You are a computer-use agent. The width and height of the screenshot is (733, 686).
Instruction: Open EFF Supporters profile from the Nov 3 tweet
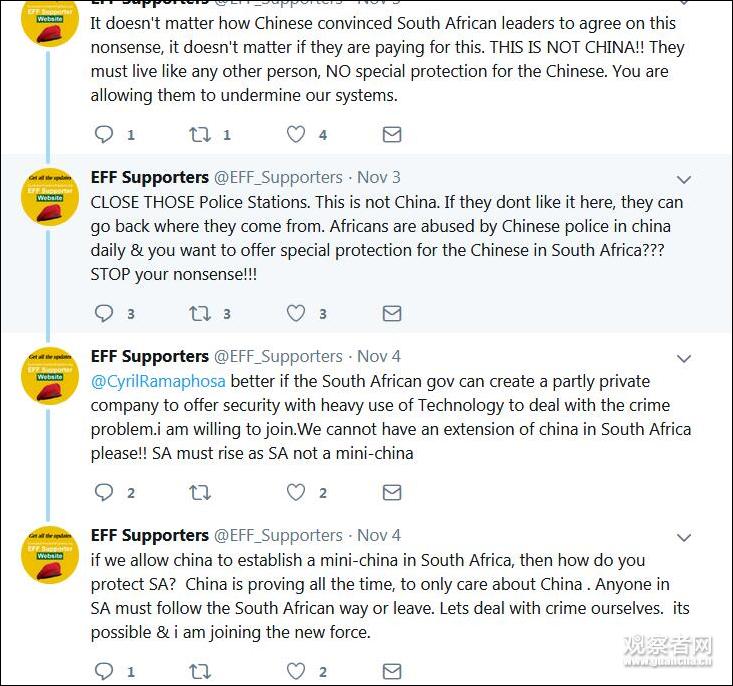pyautogui.click(x=150, y=177)
